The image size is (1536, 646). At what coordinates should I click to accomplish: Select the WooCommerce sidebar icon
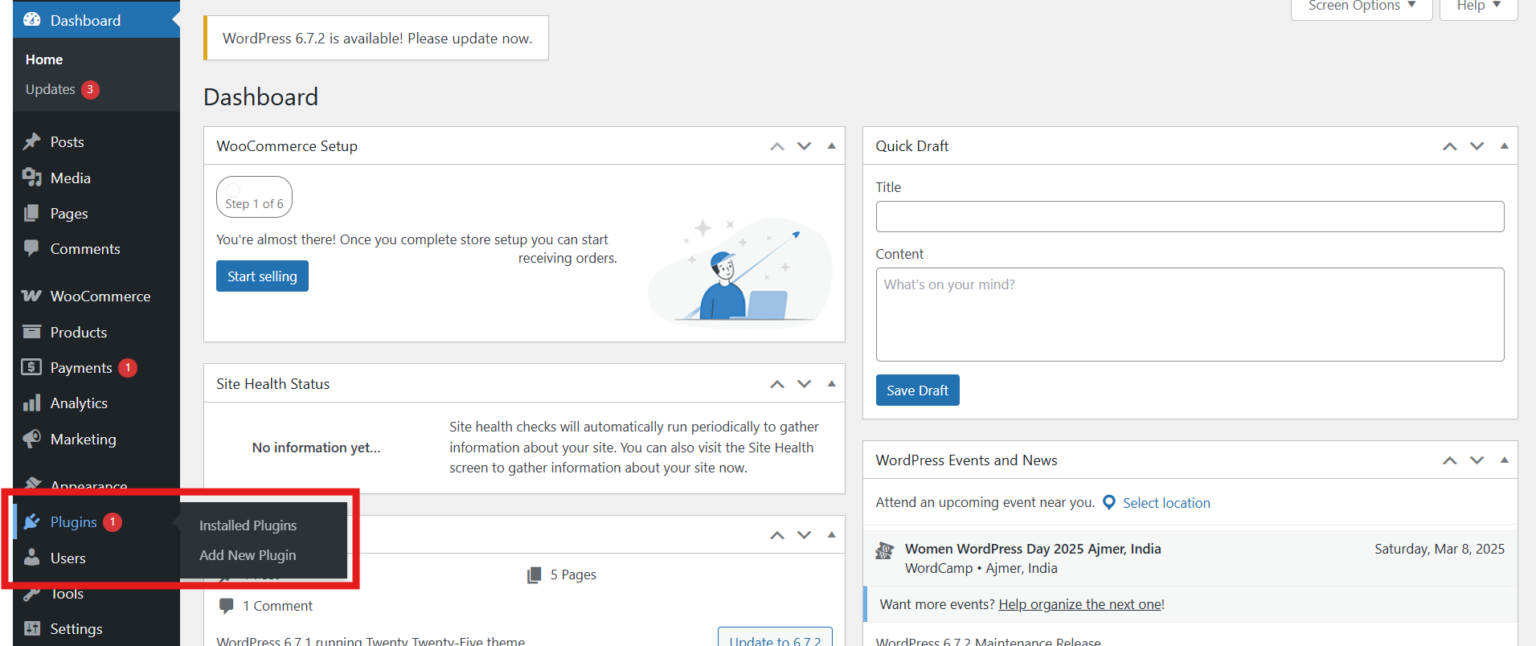click(33, 295)
